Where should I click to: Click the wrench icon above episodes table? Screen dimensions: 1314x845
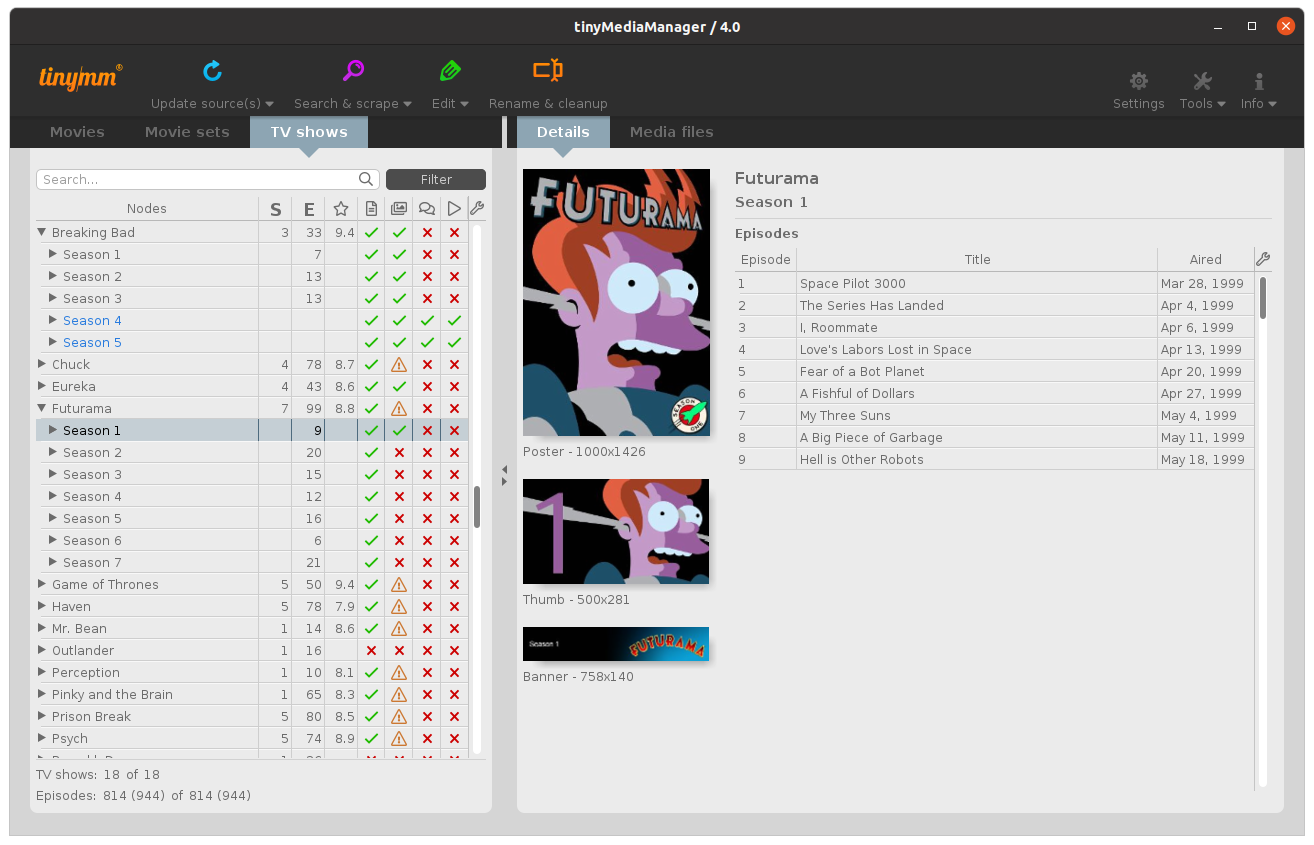[1262, 259]
